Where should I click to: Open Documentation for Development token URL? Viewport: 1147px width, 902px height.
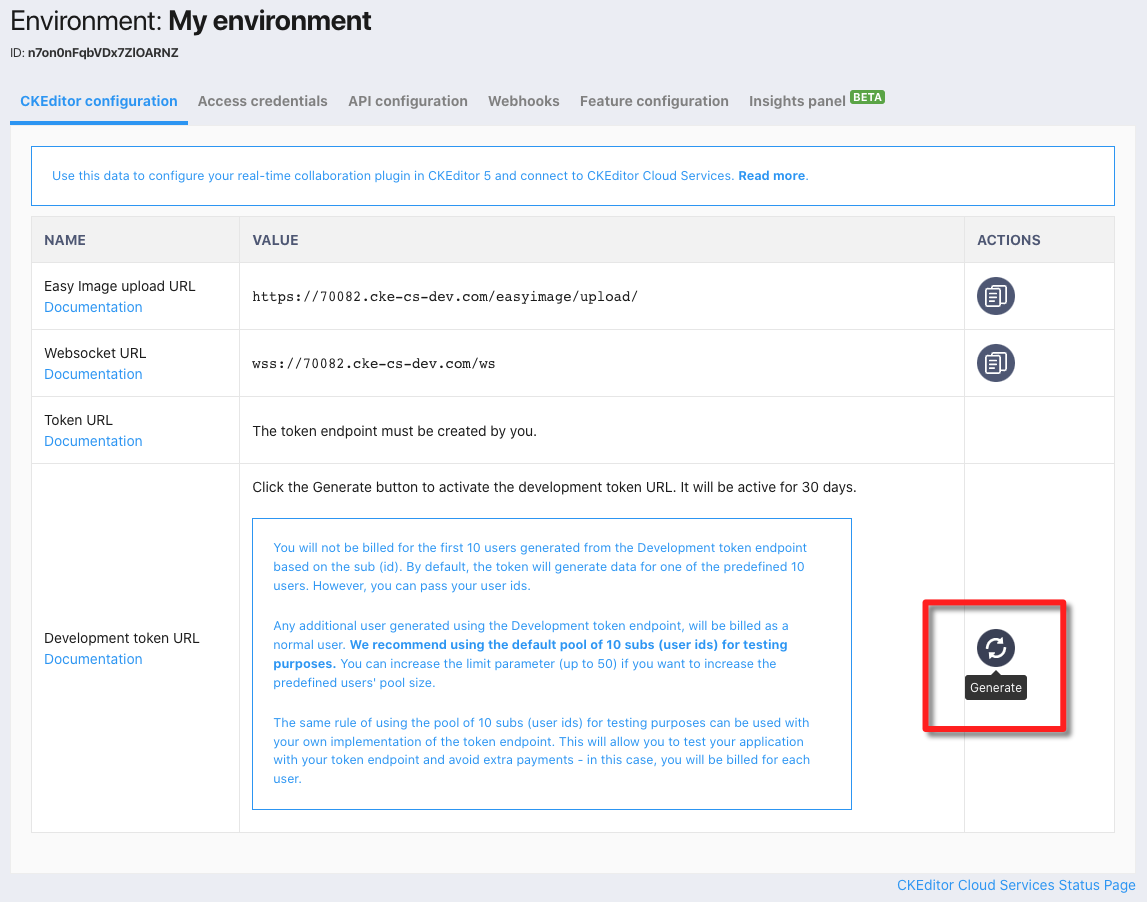pyautogui.click(x=93, y=659)
